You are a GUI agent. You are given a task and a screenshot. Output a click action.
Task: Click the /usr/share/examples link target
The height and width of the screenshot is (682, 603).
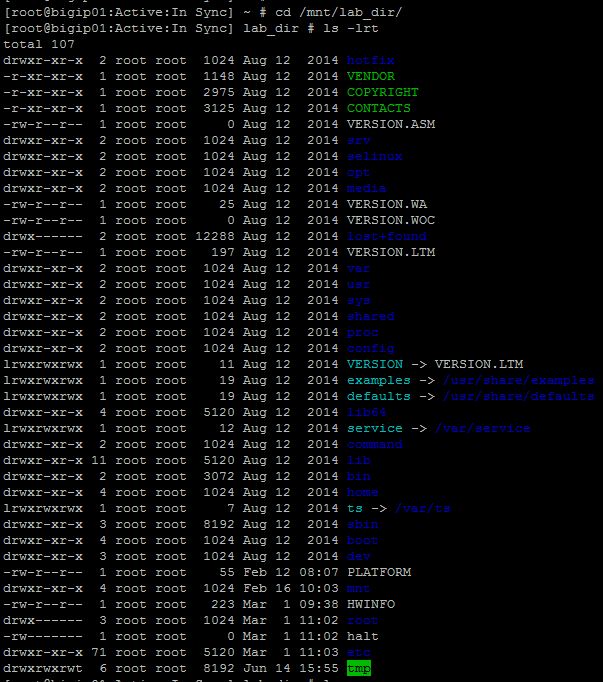click(x=514, y=380)
